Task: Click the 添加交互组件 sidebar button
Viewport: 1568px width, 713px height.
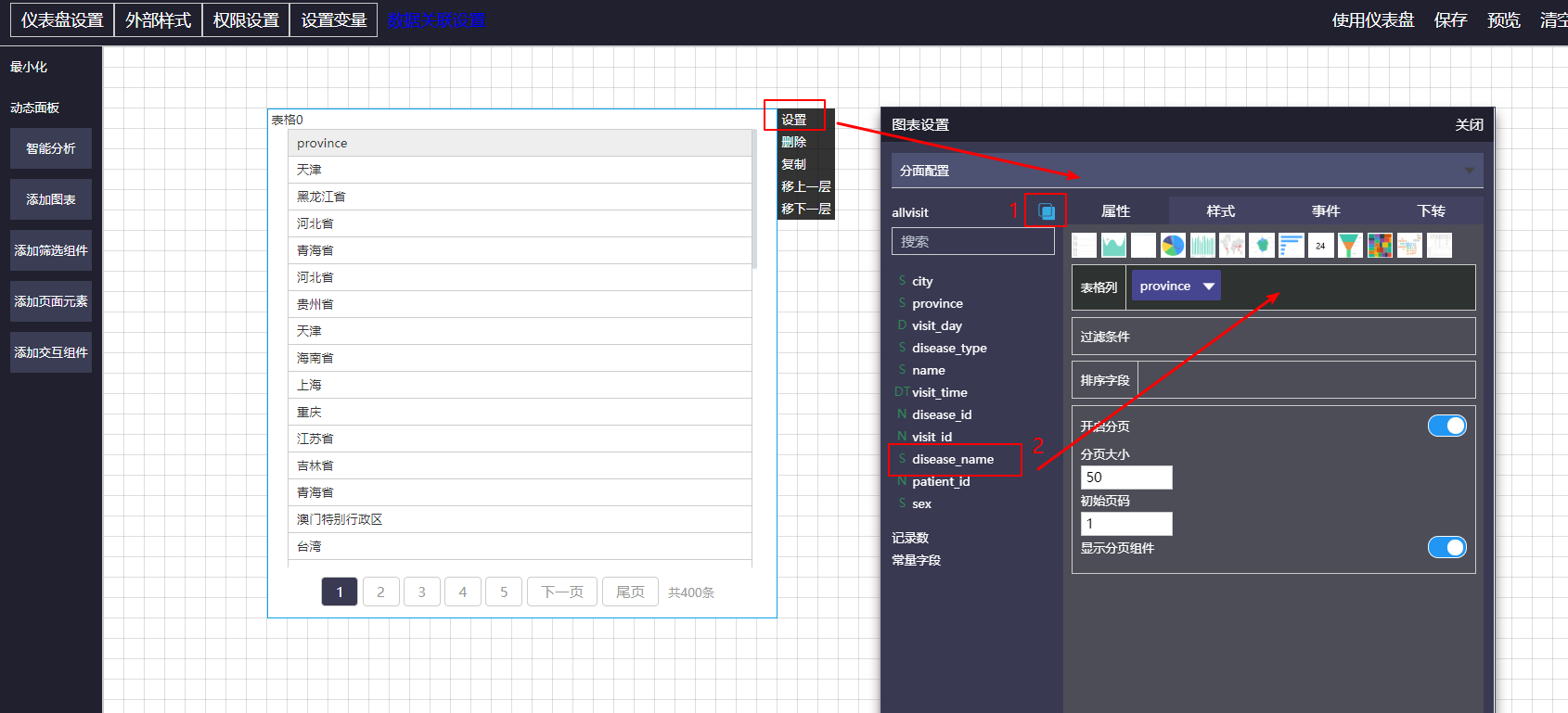Action: 51,352
